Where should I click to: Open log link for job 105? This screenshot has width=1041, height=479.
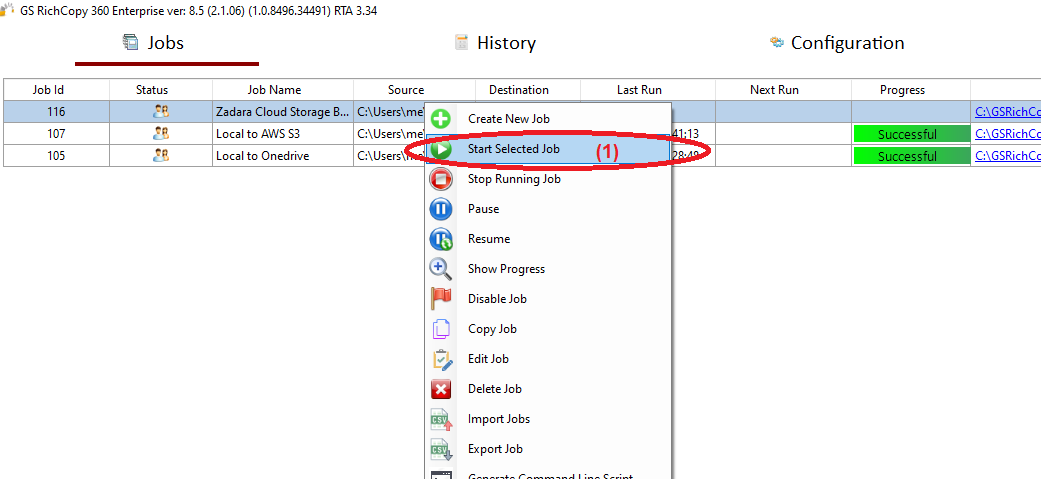(1007, 156)
